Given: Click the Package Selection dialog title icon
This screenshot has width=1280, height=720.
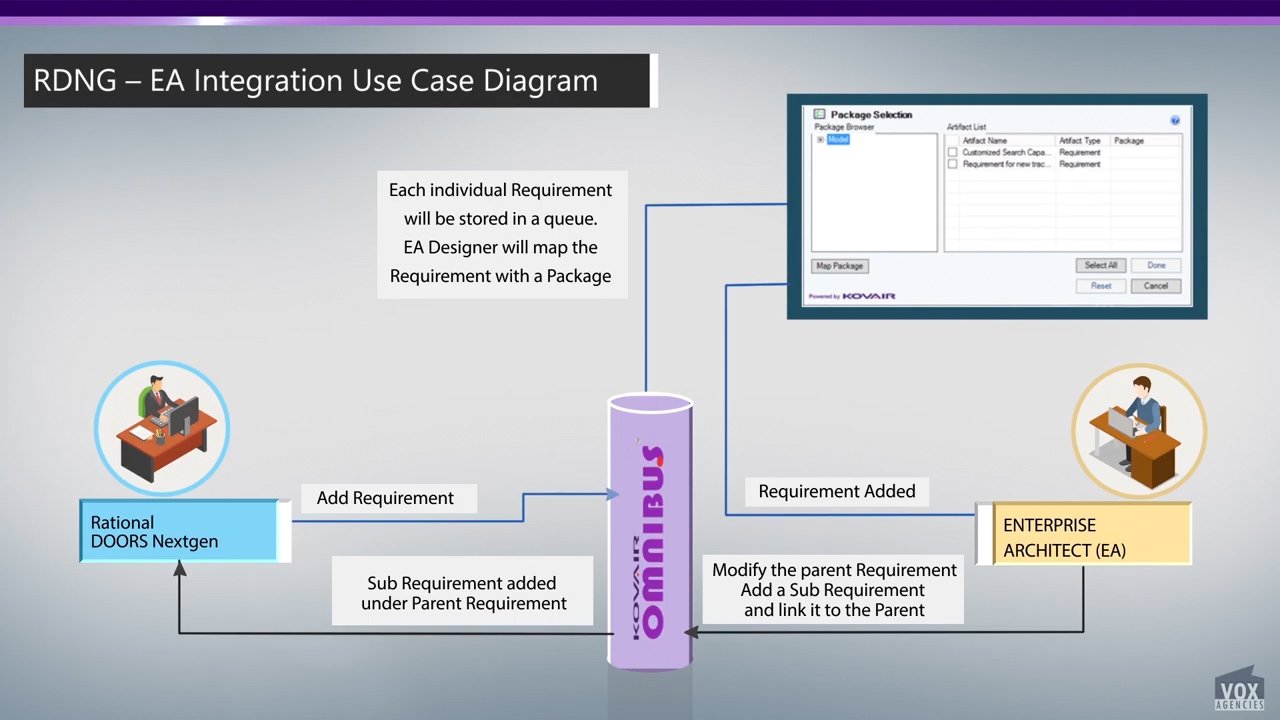Looking at the screenshot, I should point(819,115).
